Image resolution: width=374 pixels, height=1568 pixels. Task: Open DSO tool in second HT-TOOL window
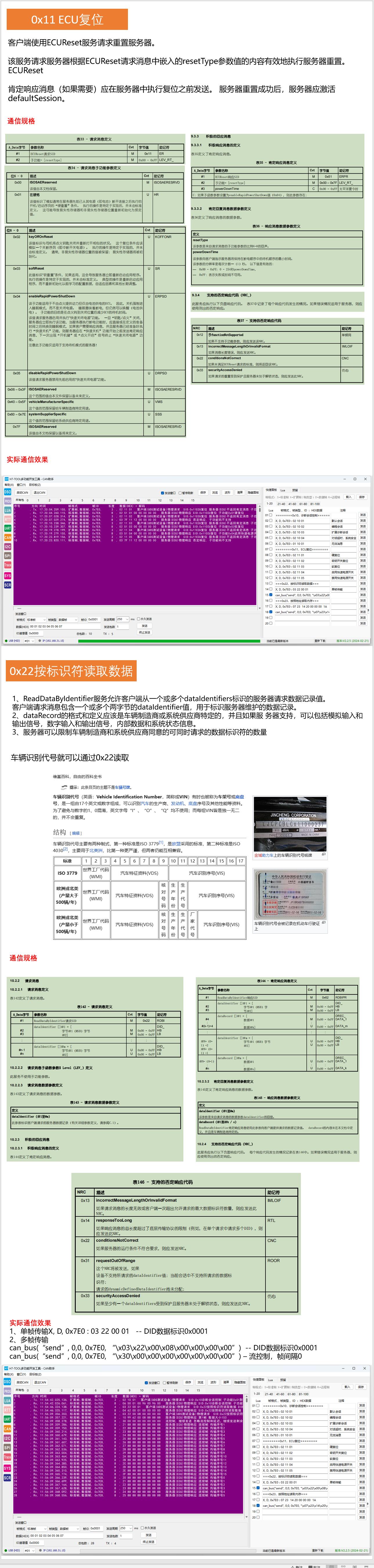[x=7, y=1382]
